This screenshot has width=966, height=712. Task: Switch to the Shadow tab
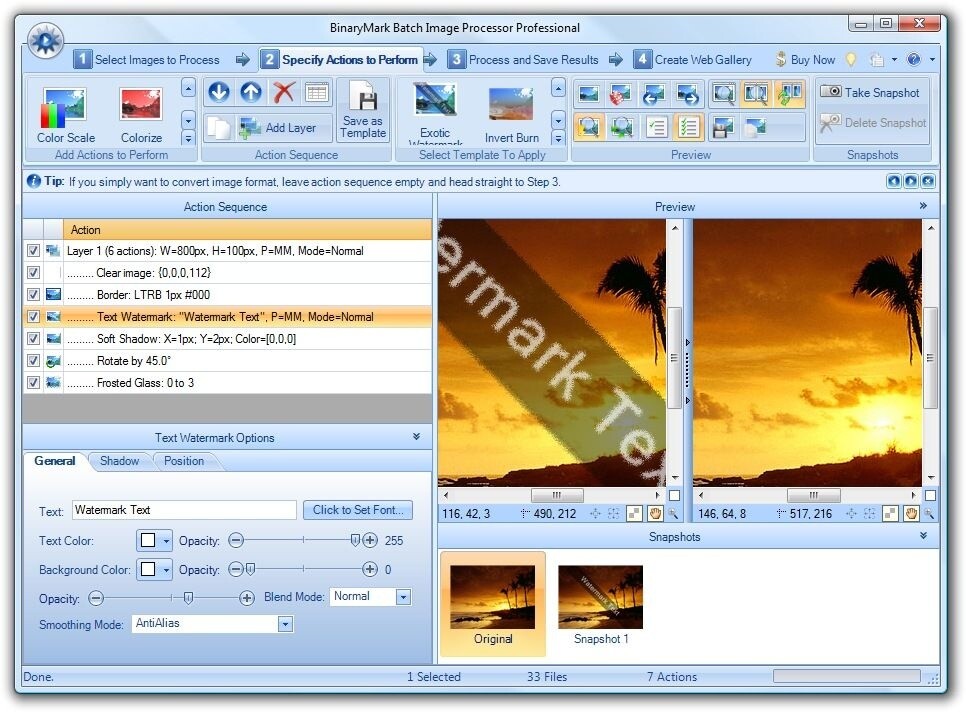click(x=119, y=461)
